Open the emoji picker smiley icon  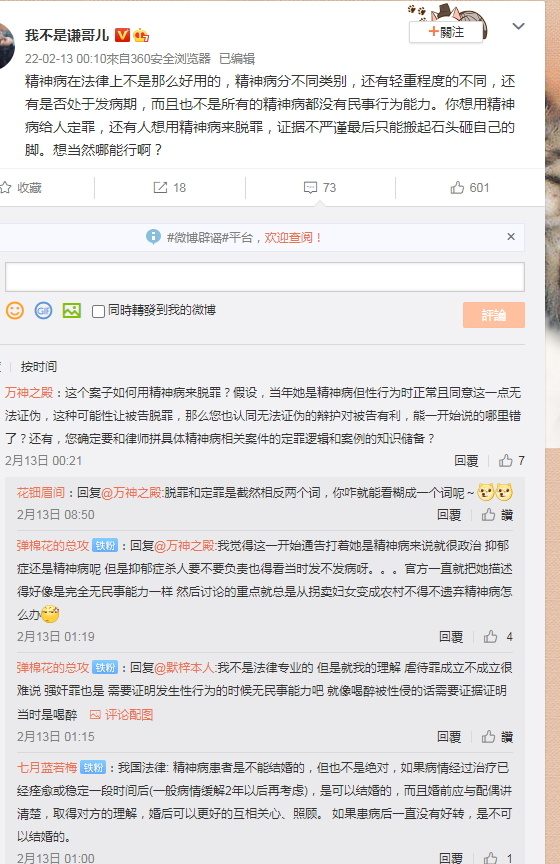coord(15,310)
